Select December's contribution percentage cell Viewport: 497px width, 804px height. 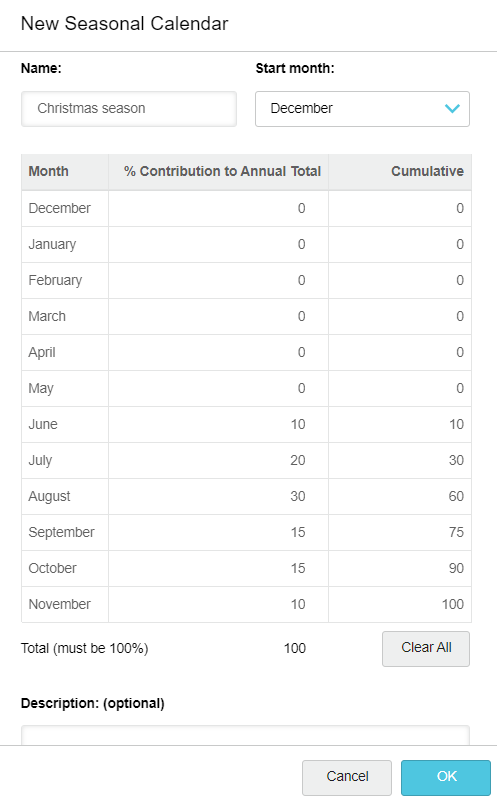point(218,209)
